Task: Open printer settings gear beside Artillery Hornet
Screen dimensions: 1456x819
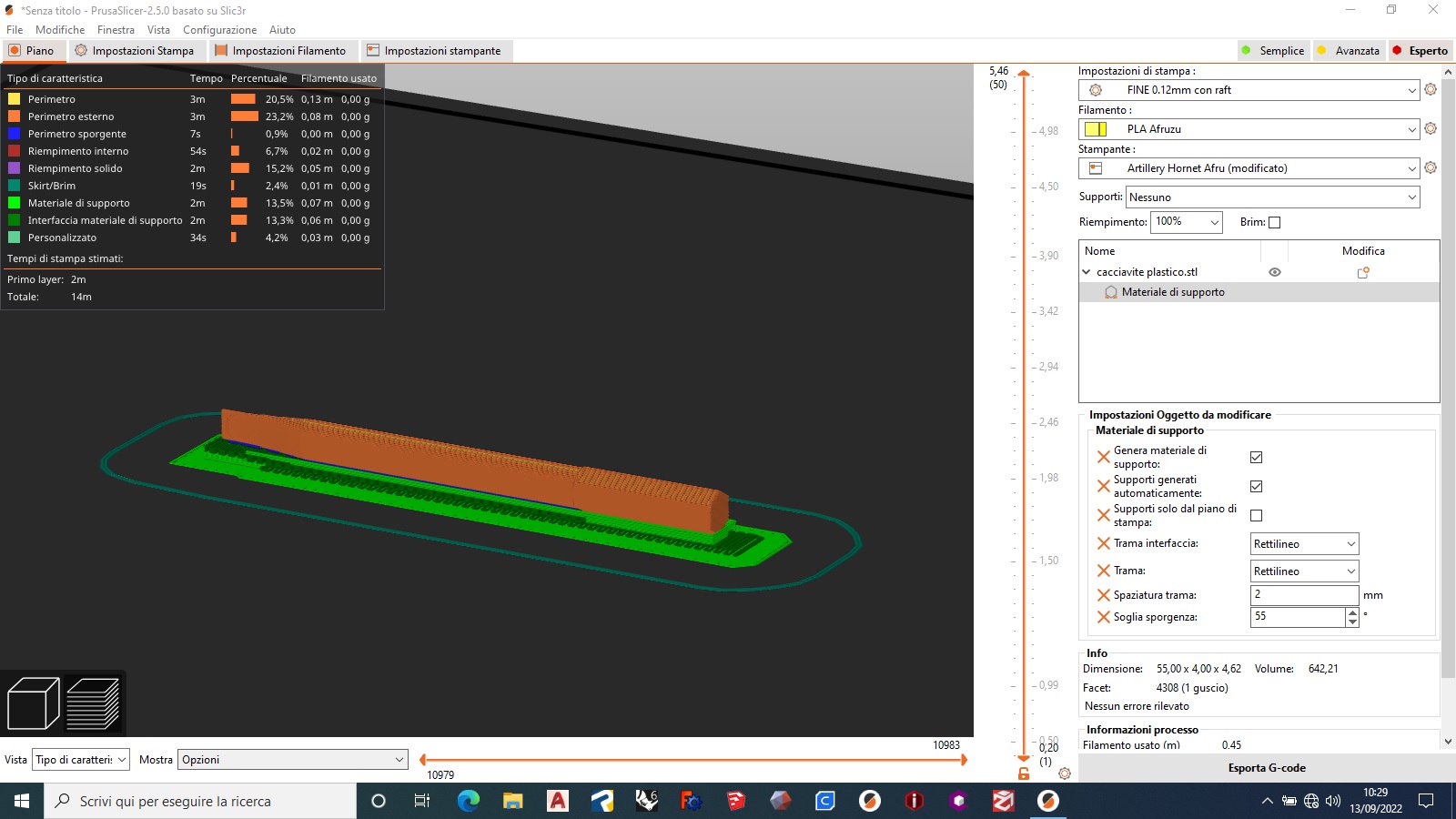Action: point(1431,167)
